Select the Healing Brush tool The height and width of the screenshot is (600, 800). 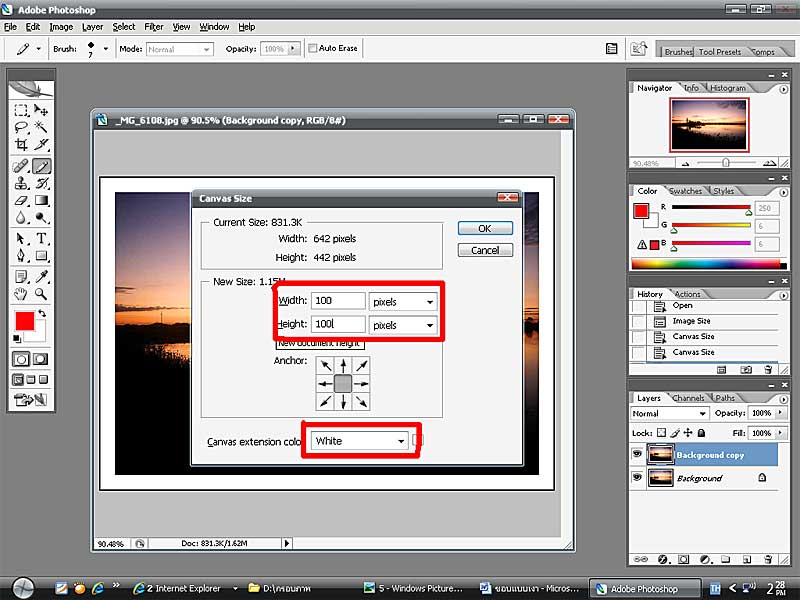(x=21, y=166)
